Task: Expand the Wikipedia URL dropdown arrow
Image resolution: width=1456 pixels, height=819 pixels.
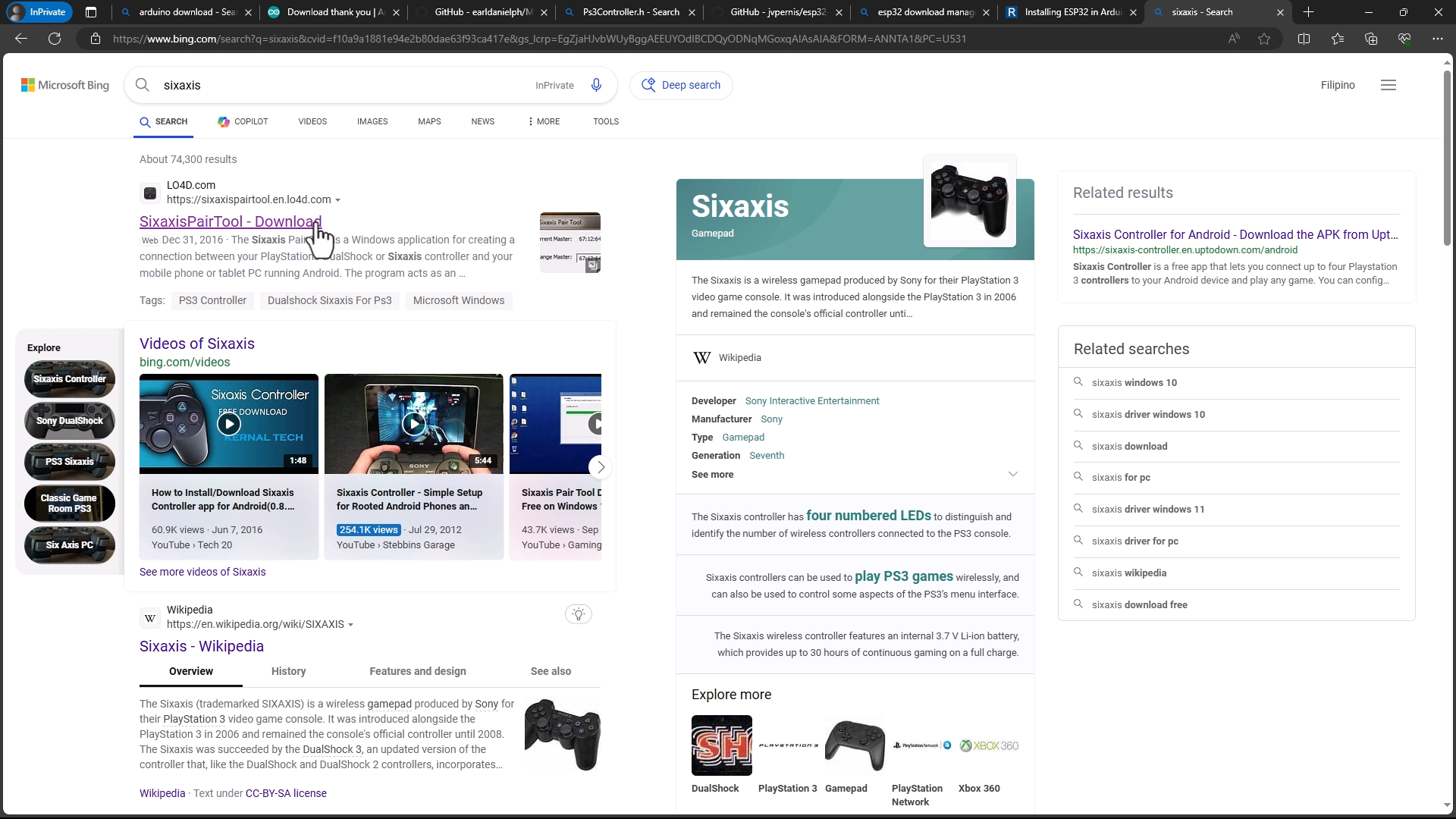Action: [350, 625]
